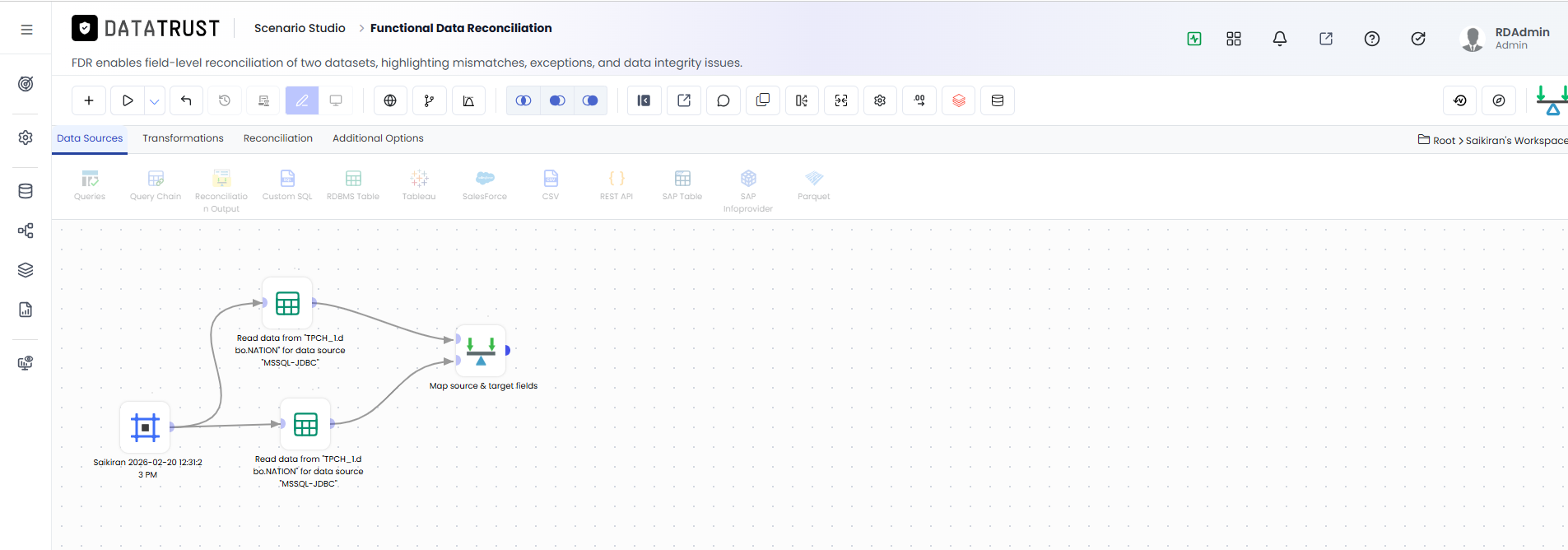Click the version restore icon on right toolbar
This screenshot has height=550, width=1568.
point(1460,100)
